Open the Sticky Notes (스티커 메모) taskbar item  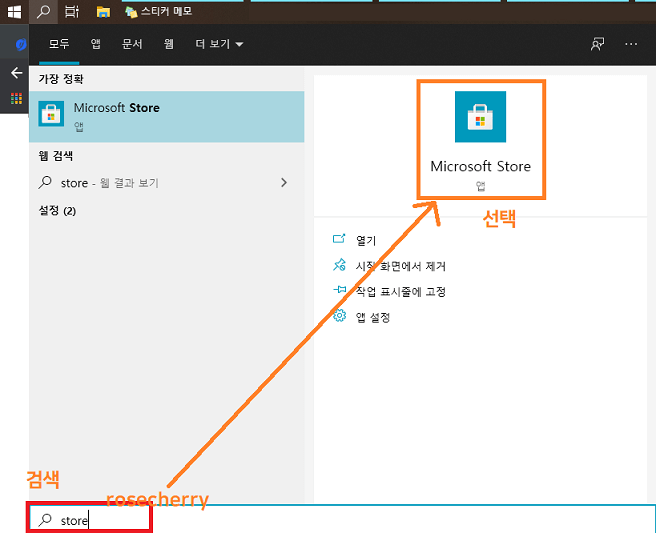(x=159, y=12)
